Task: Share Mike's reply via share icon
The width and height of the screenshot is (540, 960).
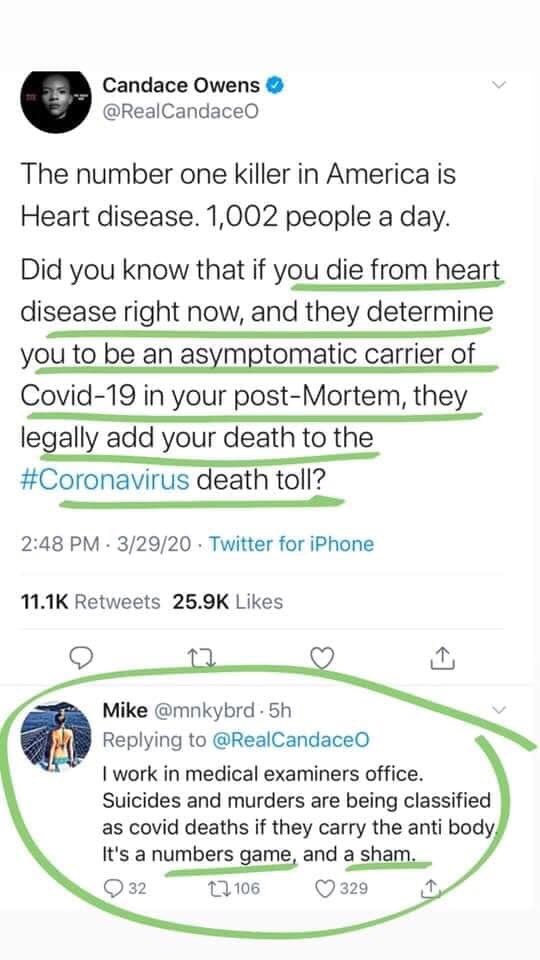Action: pyautogui.click(x=431, y=888)
